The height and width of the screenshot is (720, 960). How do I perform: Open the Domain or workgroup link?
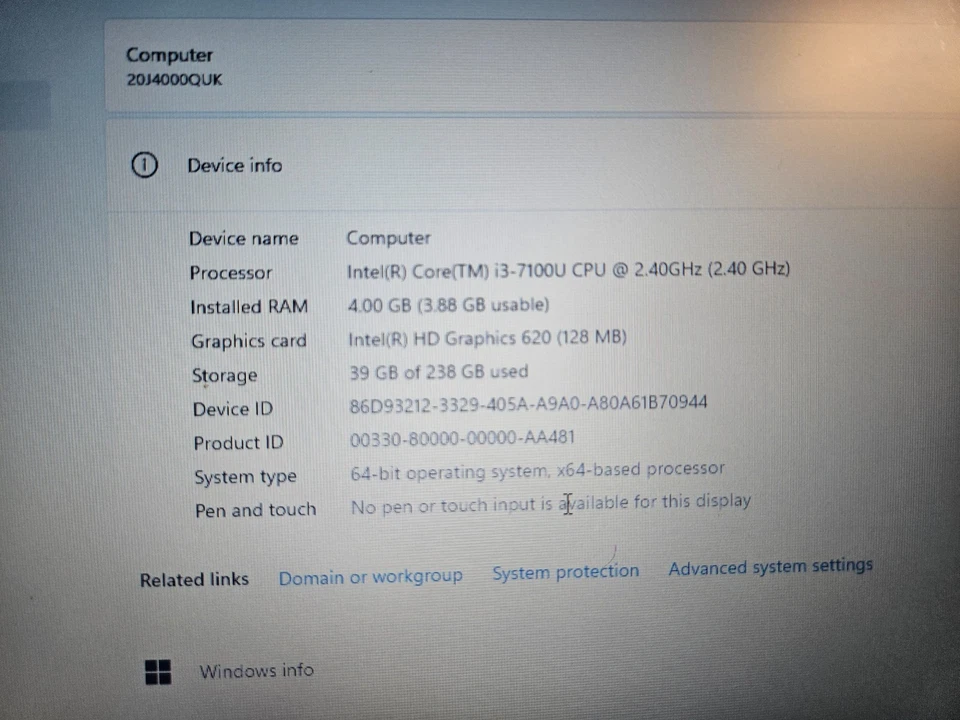click(370, 577)
